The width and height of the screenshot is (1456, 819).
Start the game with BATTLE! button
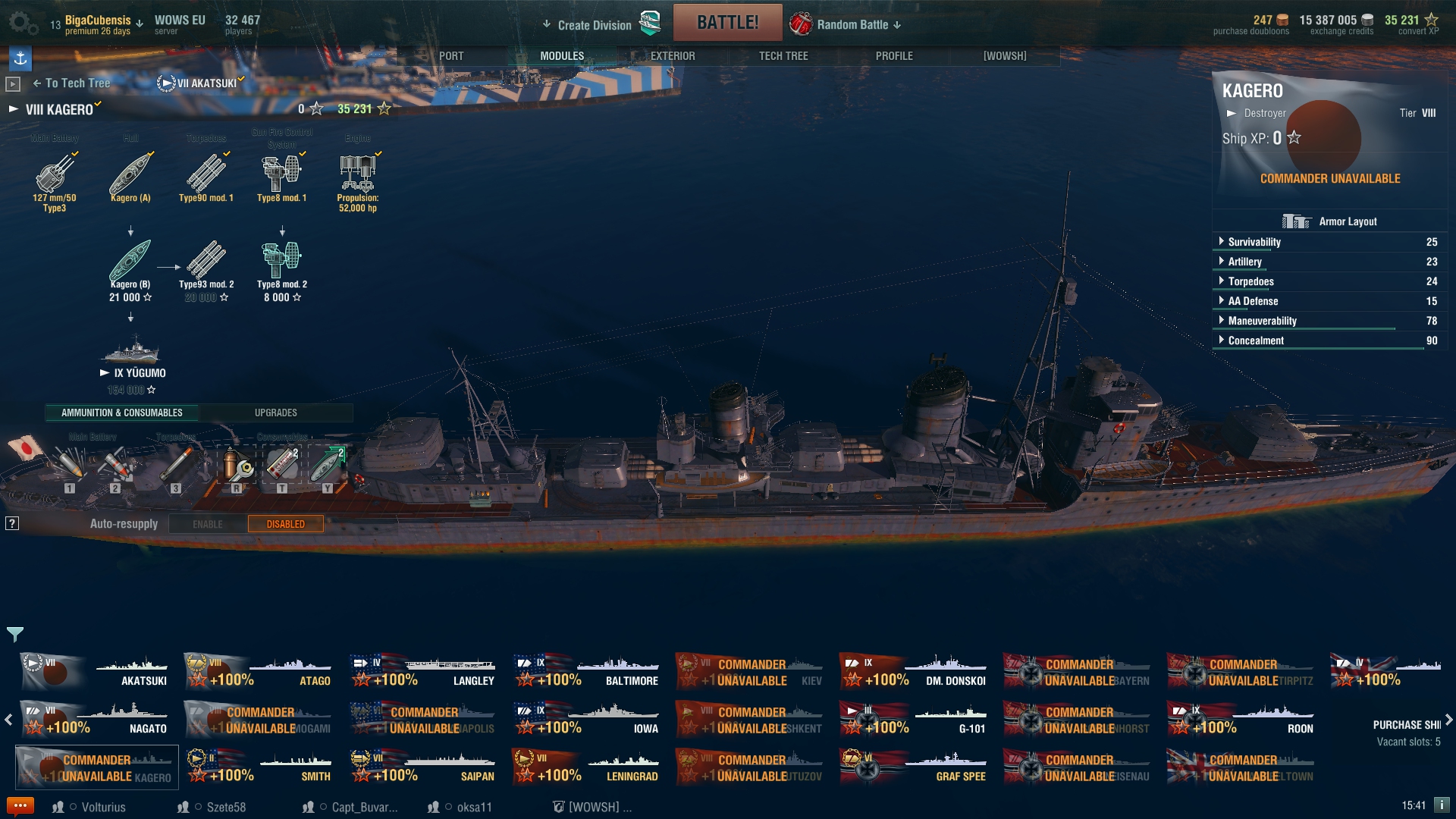click(727, 22)
